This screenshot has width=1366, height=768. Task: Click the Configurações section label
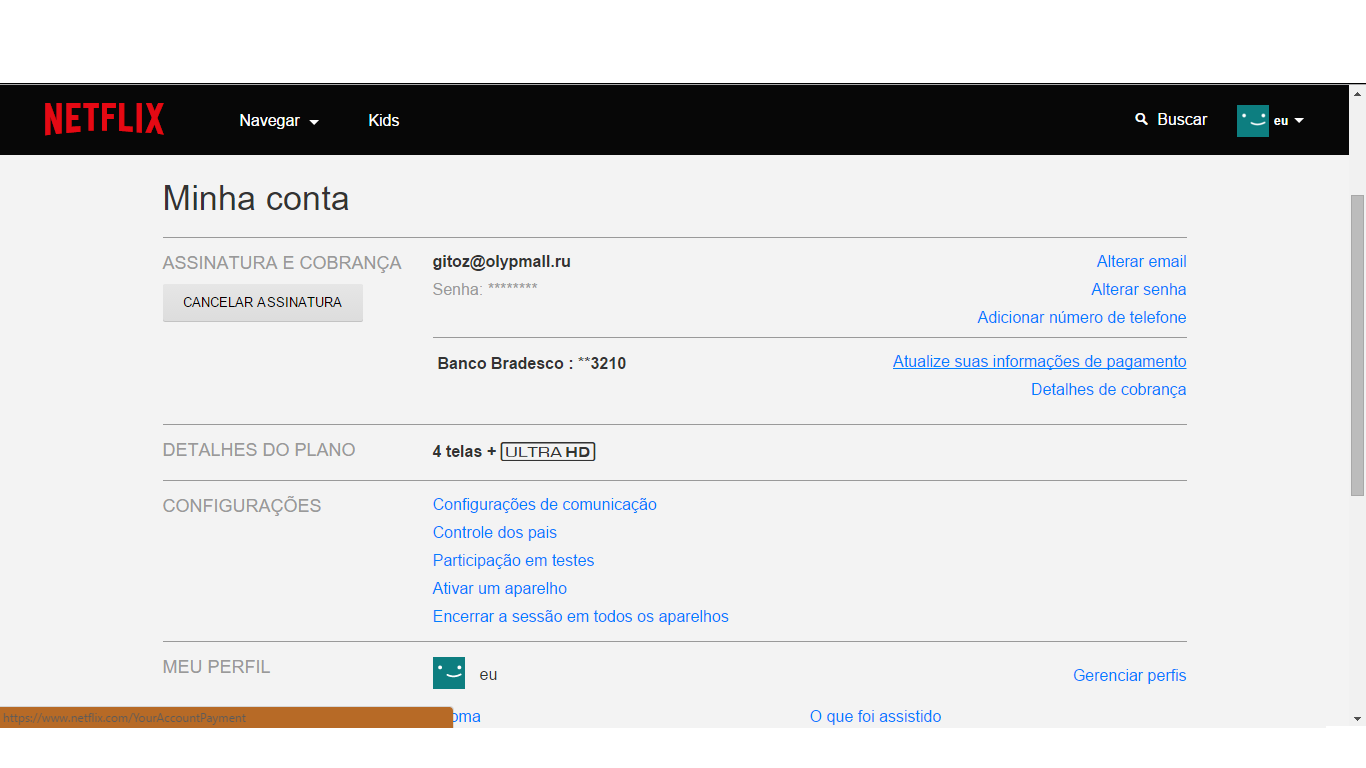[242, 506]
